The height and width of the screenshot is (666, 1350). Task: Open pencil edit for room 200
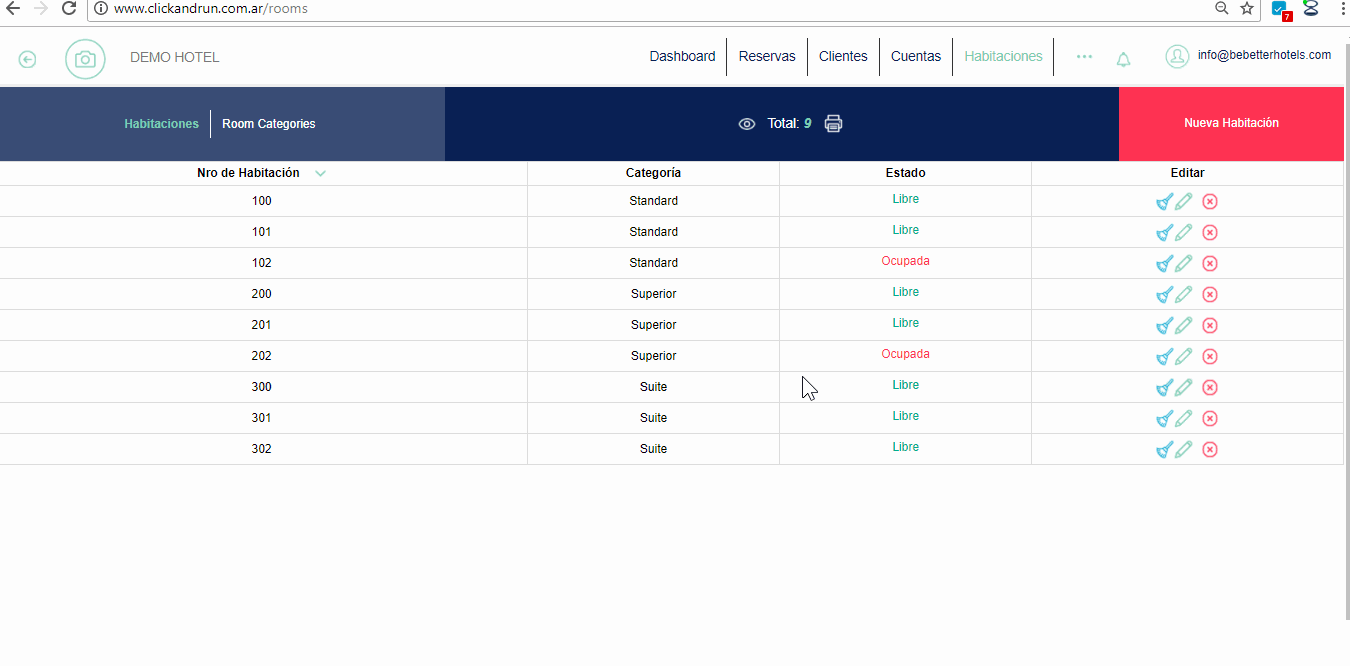1184,295
